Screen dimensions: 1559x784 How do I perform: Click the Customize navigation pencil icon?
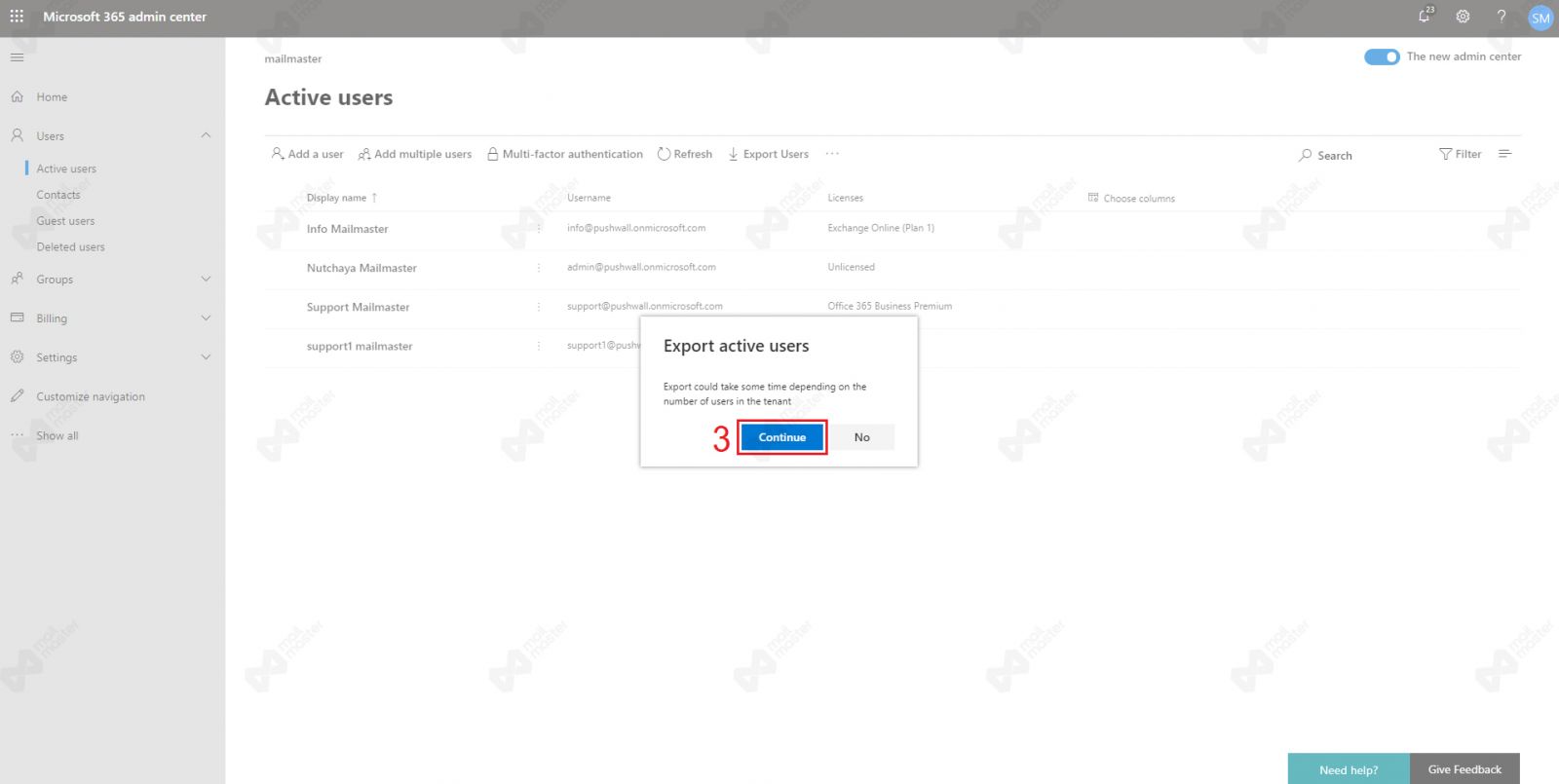click(x=17, y=395)
